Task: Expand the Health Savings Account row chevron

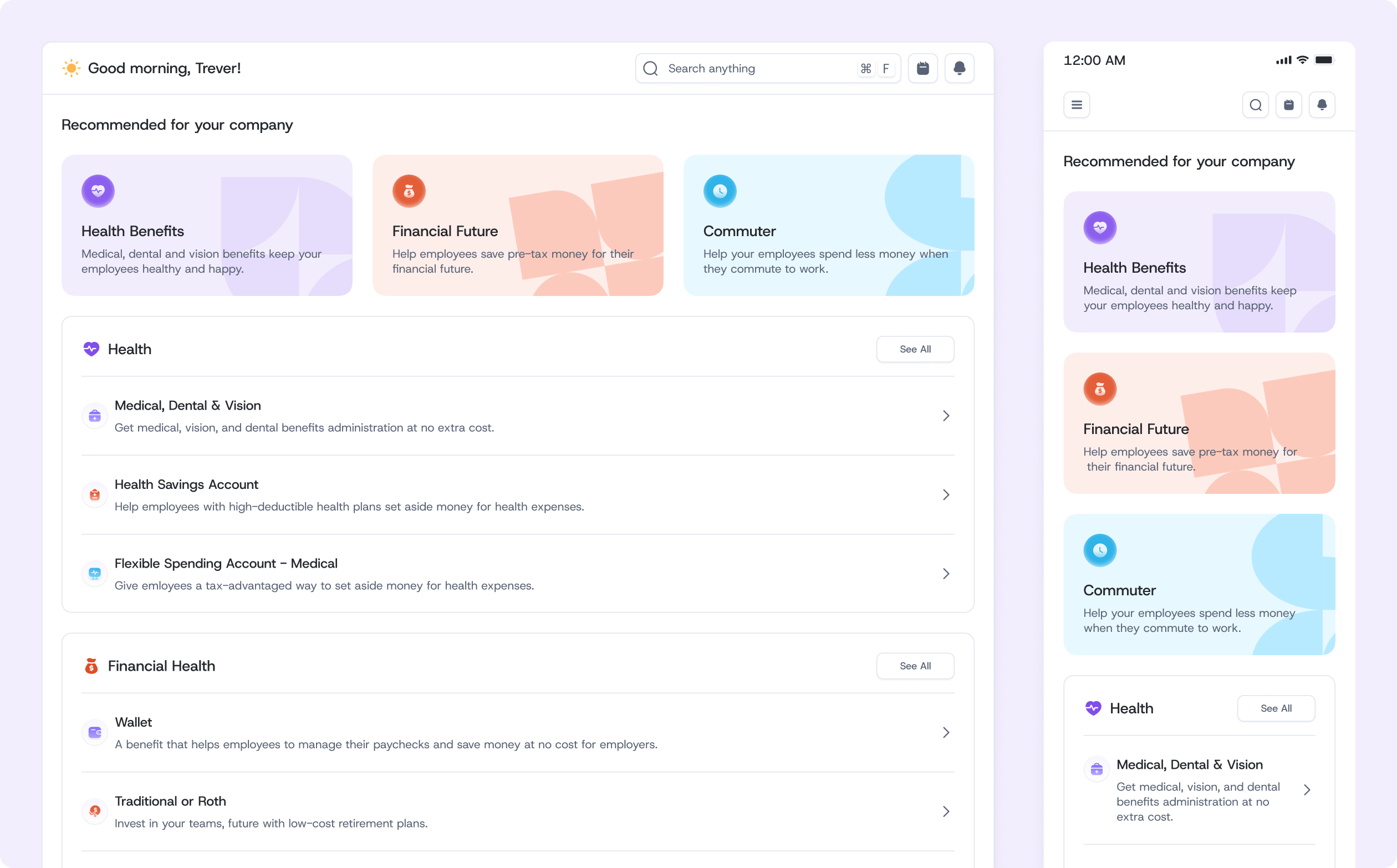Action: point(945,495)
